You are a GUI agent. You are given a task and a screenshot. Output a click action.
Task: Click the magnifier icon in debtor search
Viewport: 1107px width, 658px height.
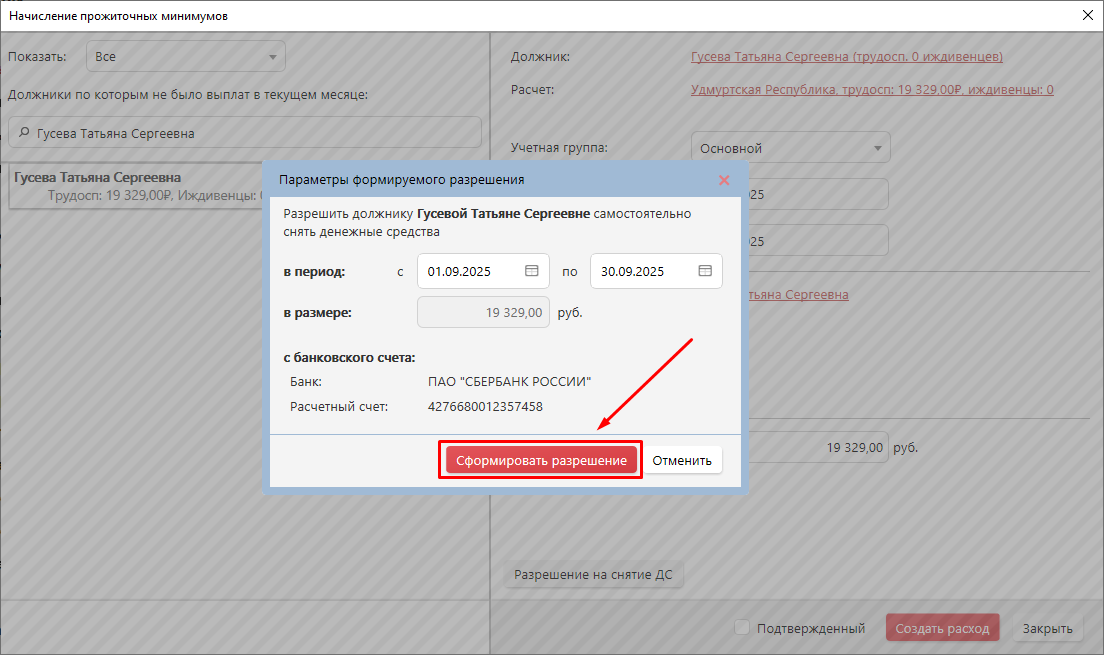[24, 133]
